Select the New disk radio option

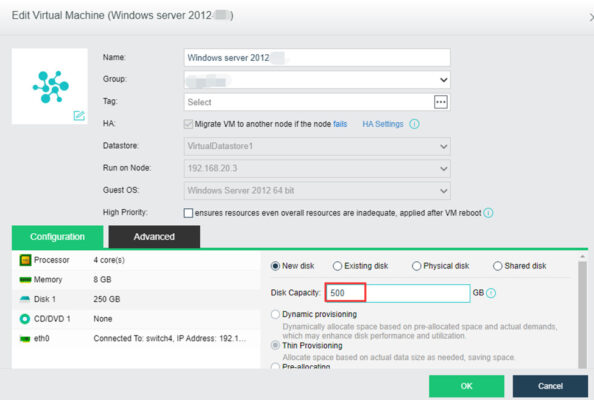[x=275, y=266]
